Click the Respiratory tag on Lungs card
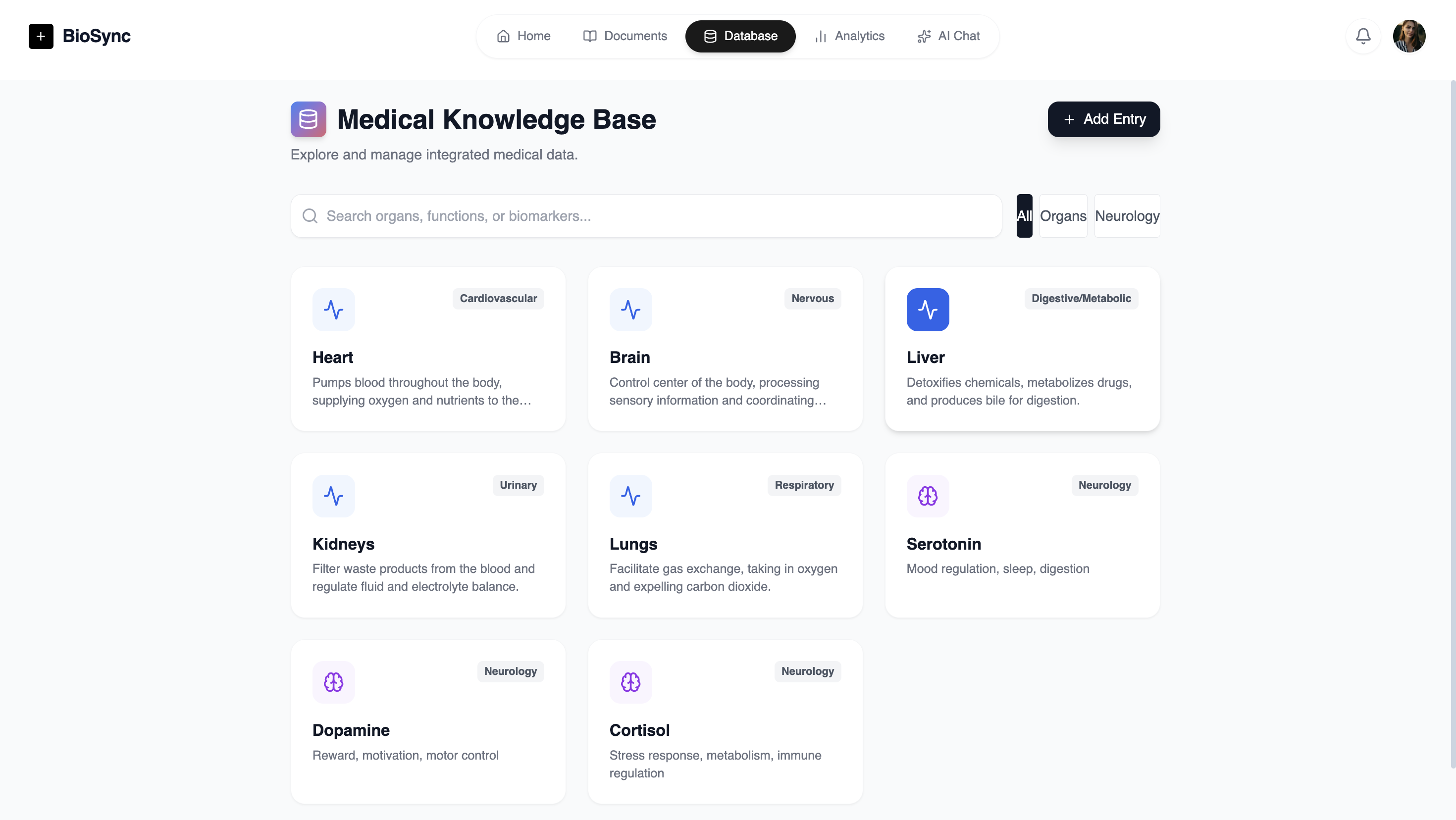Viewport: 1456px width, 820px height. tap(804, 485)
